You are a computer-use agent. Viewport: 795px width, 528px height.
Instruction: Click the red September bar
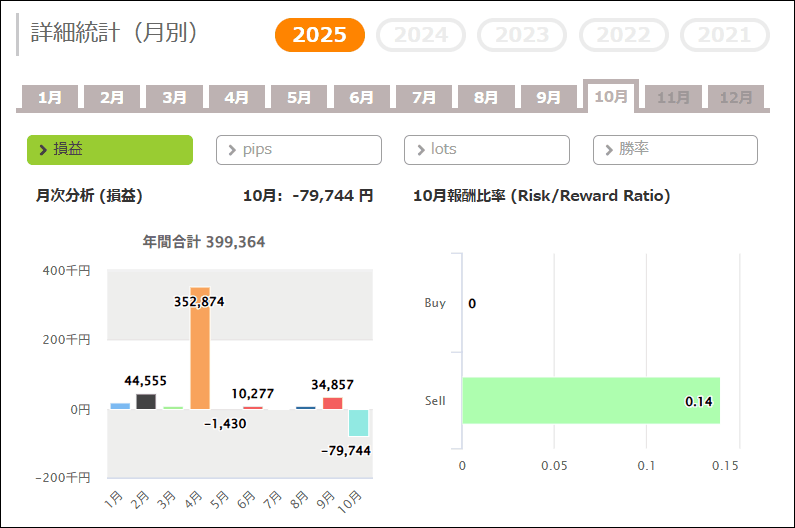332,403
